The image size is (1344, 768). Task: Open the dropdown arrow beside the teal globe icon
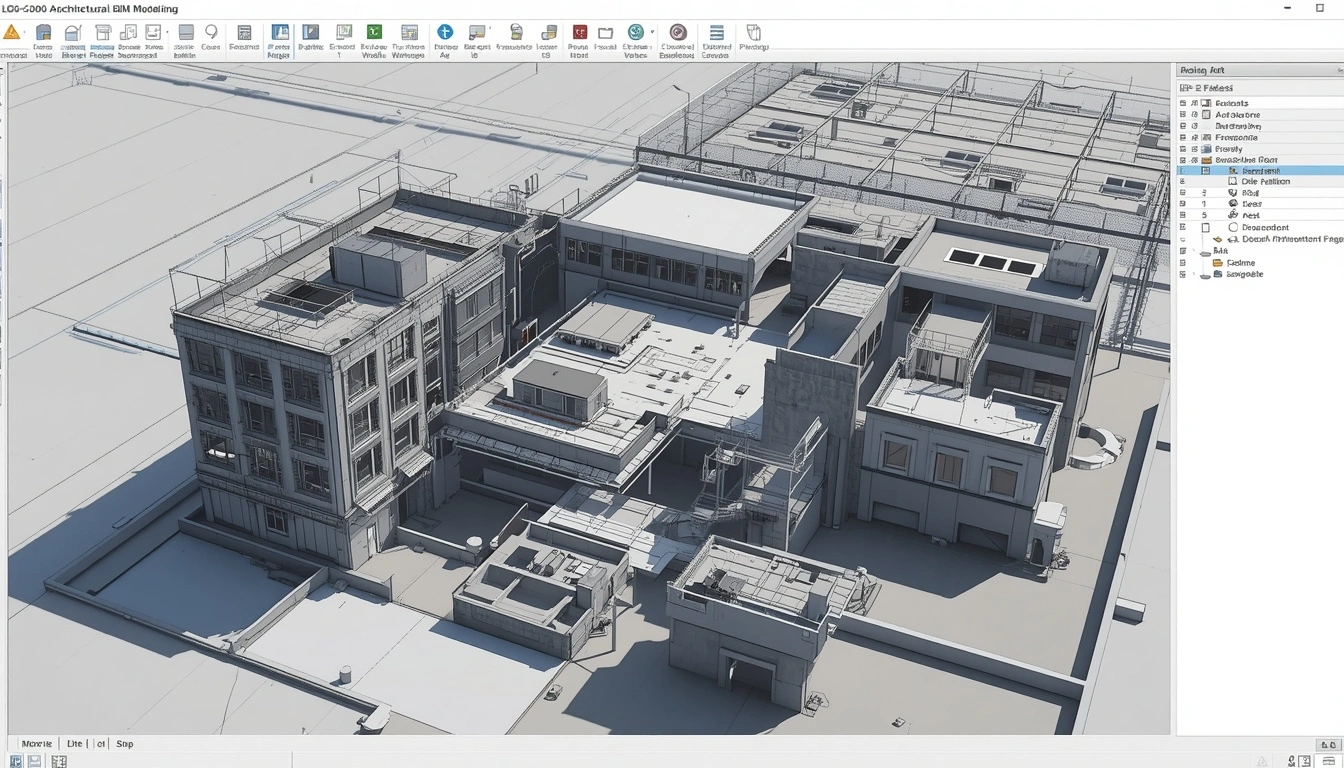tap(652, 32)
